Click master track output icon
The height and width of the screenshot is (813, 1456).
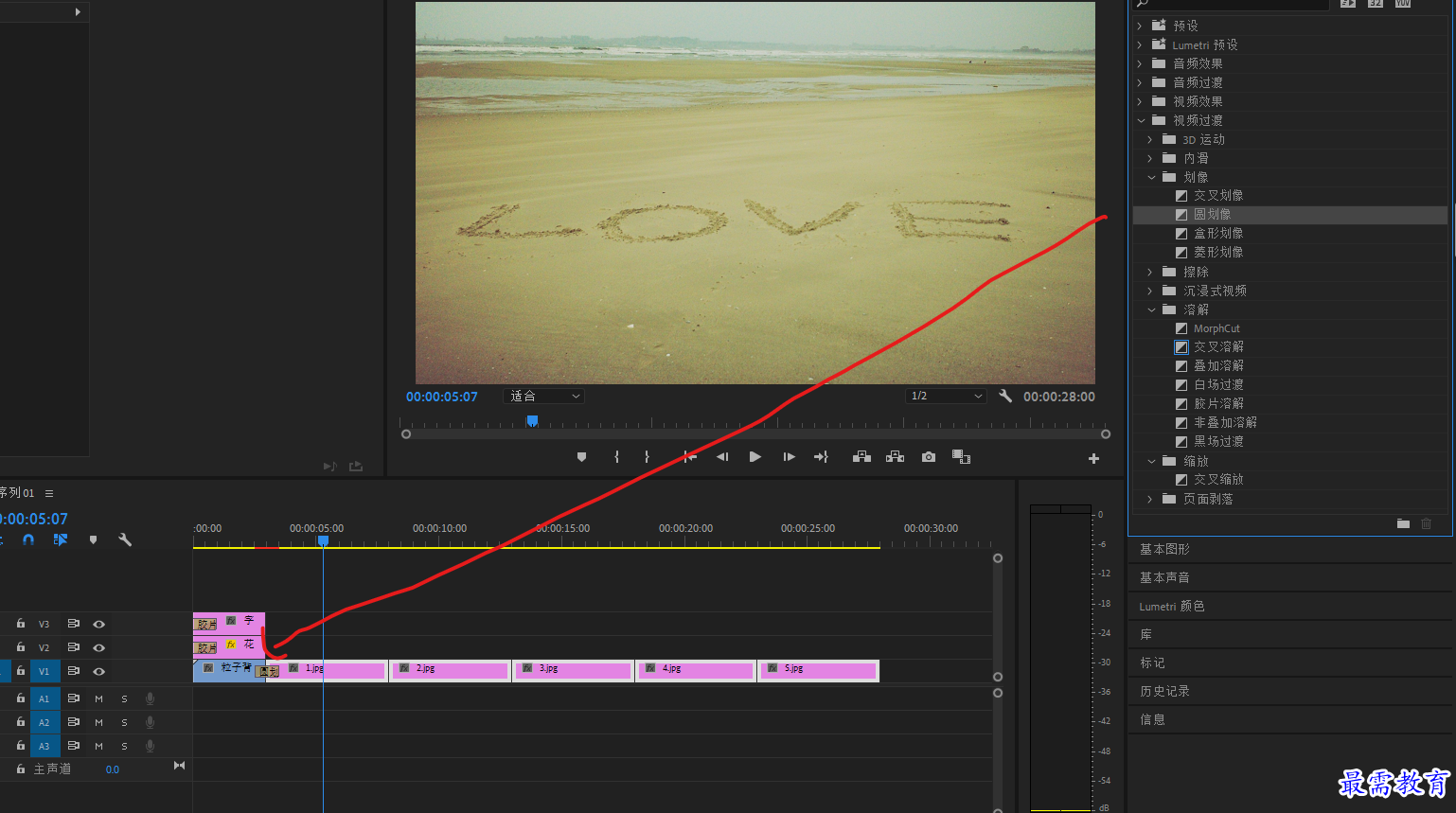pos(179,766)
